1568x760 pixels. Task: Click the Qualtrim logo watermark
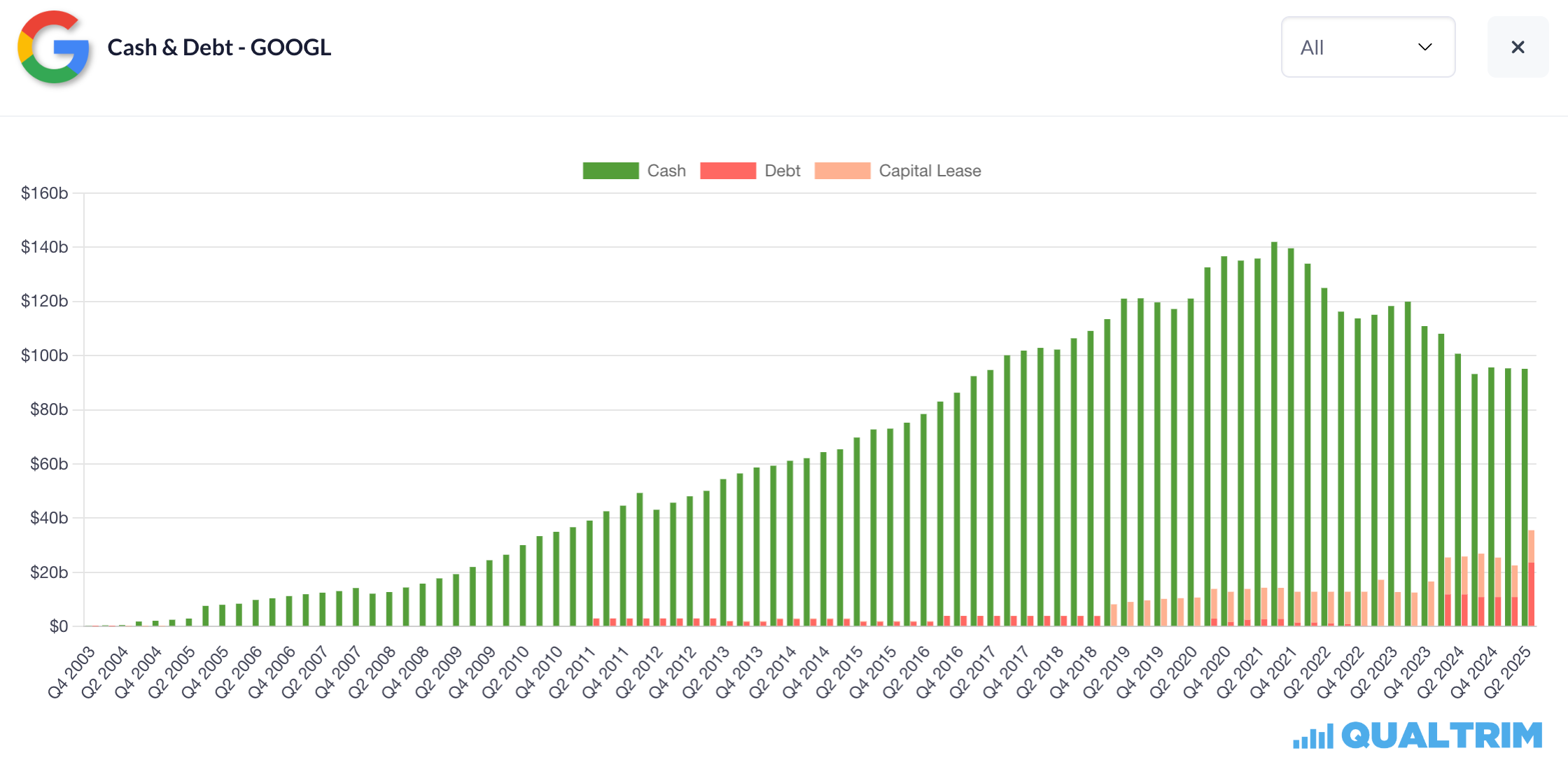1441,736
